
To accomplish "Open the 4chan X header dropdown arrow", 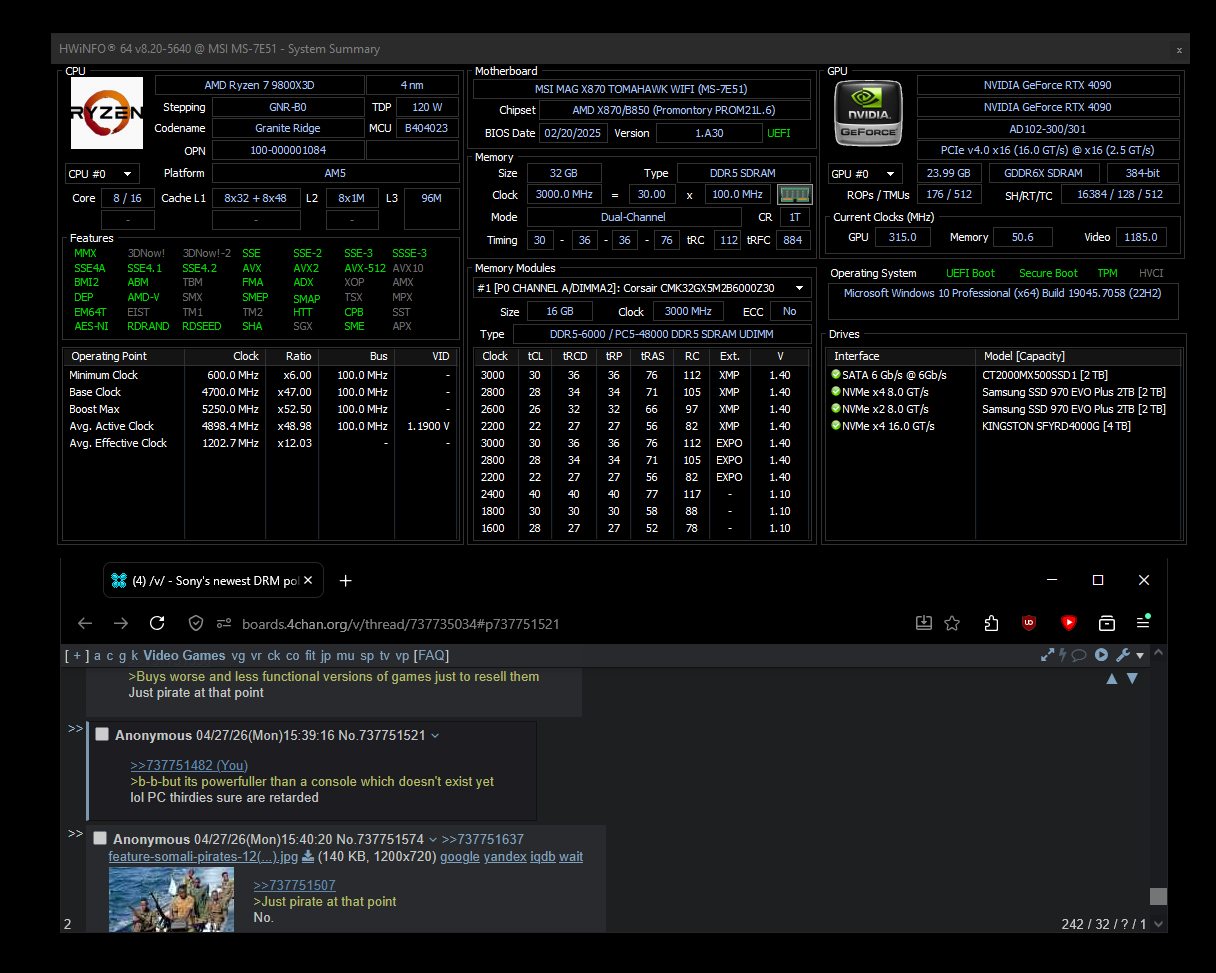I will point(1141,656).
